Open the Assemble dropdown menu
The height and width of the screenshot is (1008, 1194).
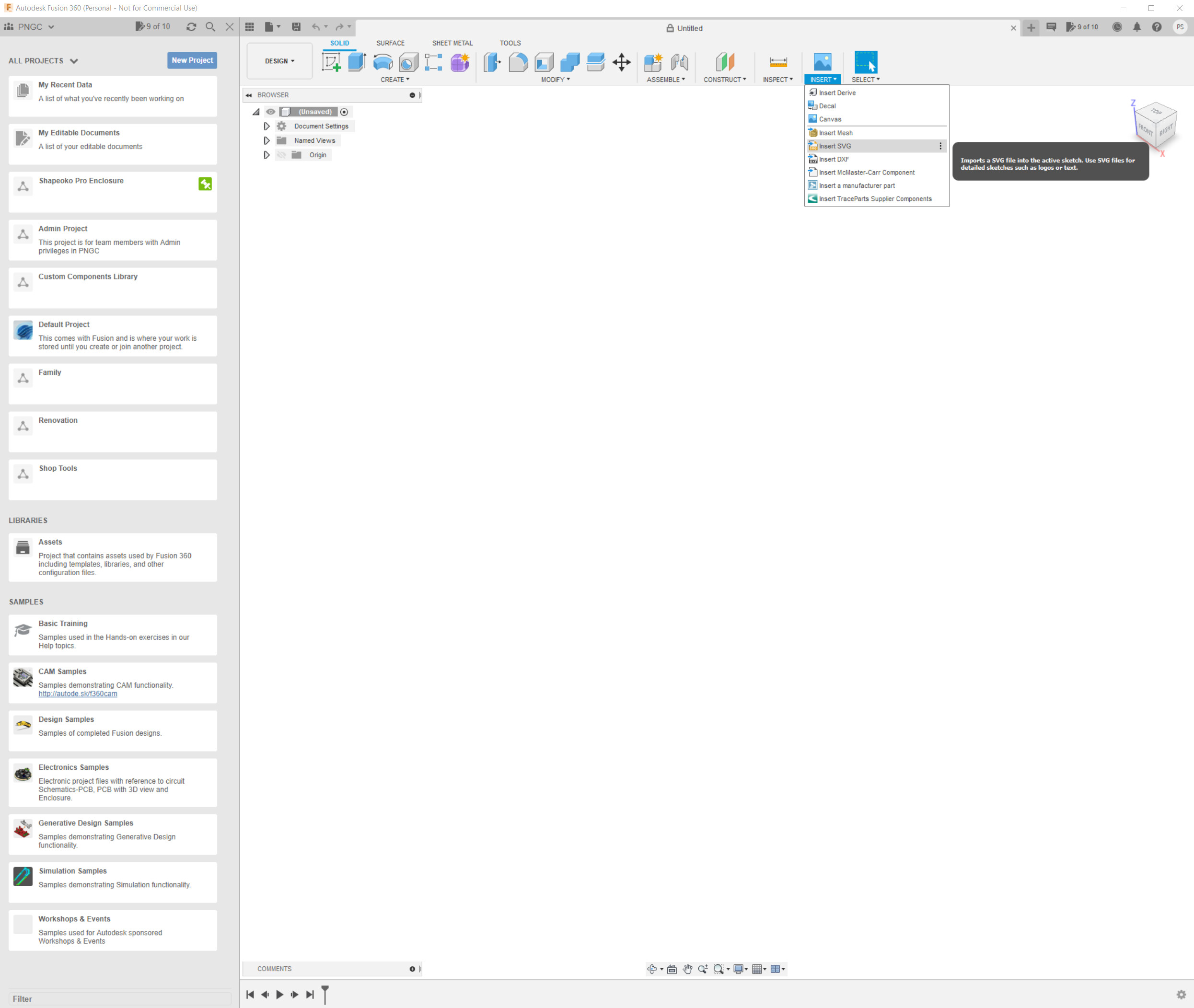666,80
